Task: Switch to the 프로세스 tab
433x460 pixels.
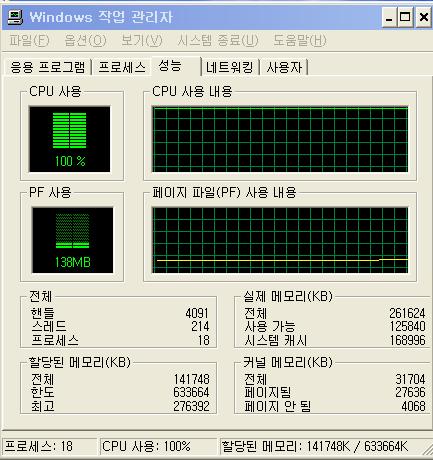Action: pos(122,67)
